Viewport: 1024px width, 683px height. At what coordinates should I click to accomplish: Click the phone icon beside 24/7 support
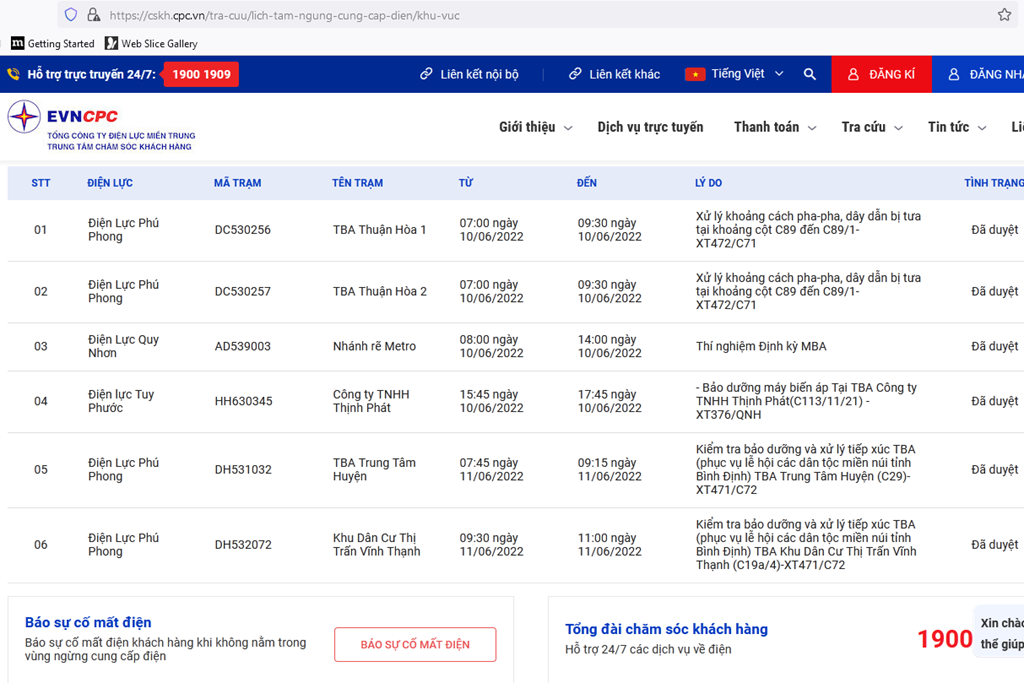click(14, 74)
